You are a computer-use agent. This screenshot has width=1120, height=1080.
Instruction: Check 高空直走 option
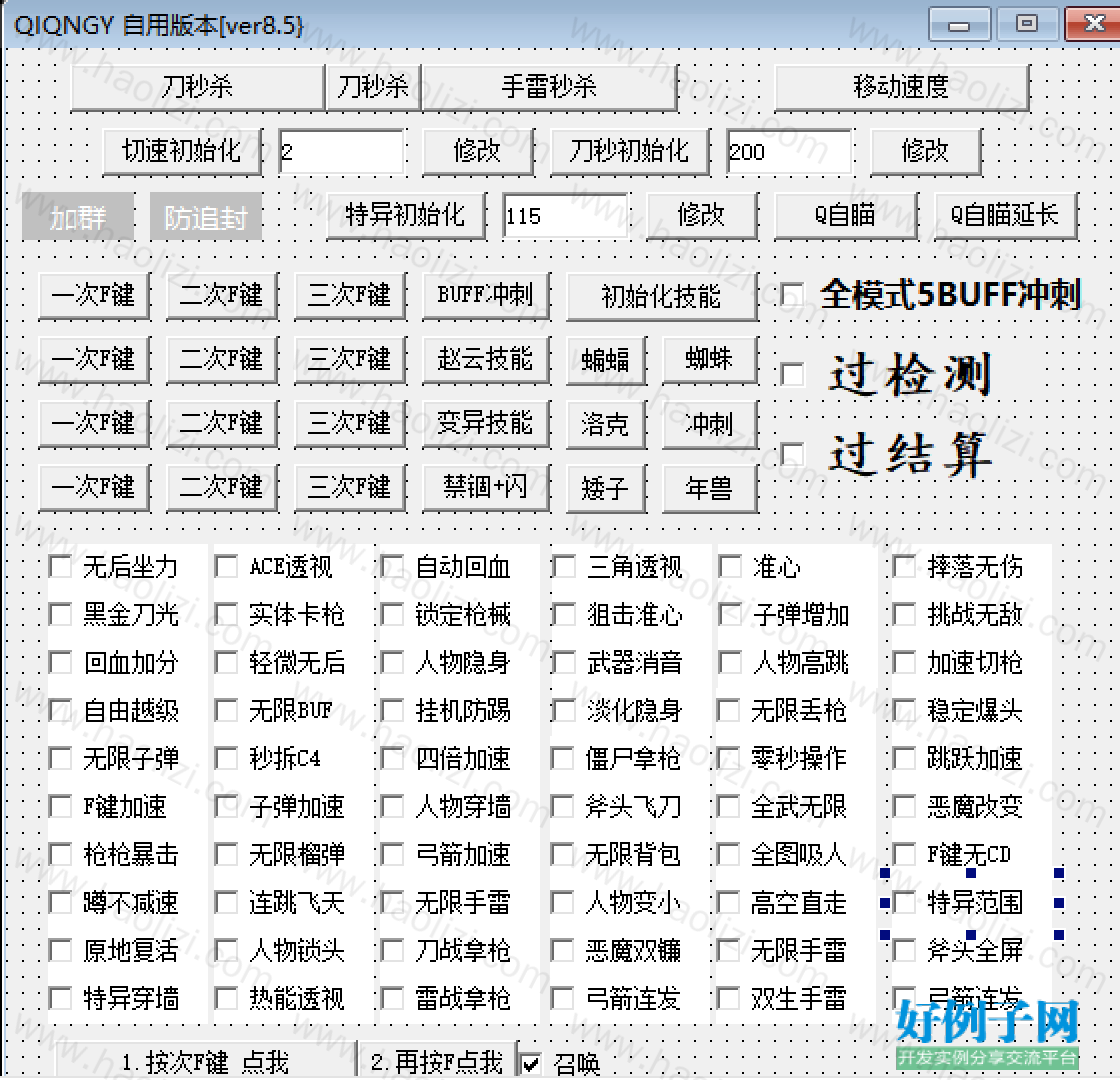click(x=728, y=903)
